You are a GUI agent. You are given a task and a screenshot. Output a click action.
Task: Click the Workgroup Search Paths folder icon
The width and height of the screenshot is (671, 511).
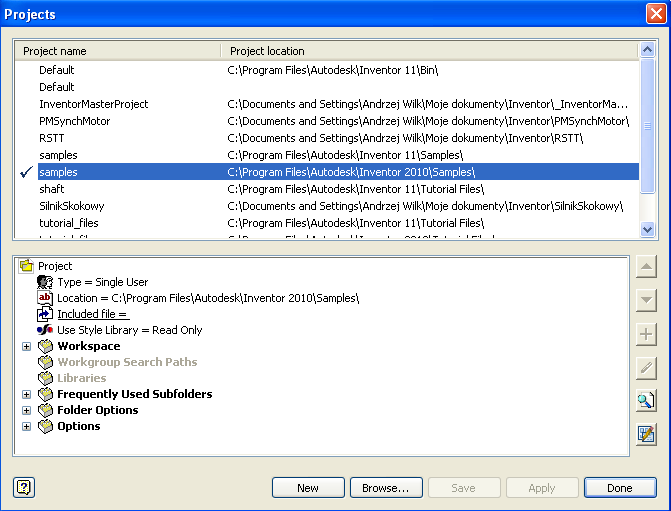(x=45, y=362)
